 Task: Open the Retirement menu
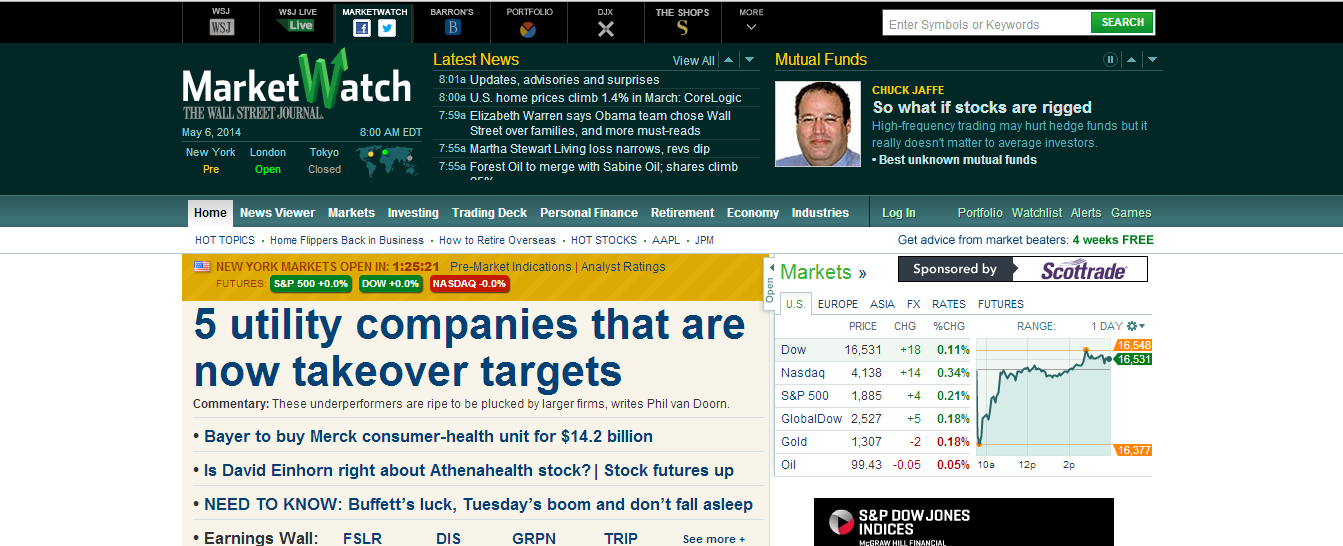pyautogui.click(x=682, y=213)
